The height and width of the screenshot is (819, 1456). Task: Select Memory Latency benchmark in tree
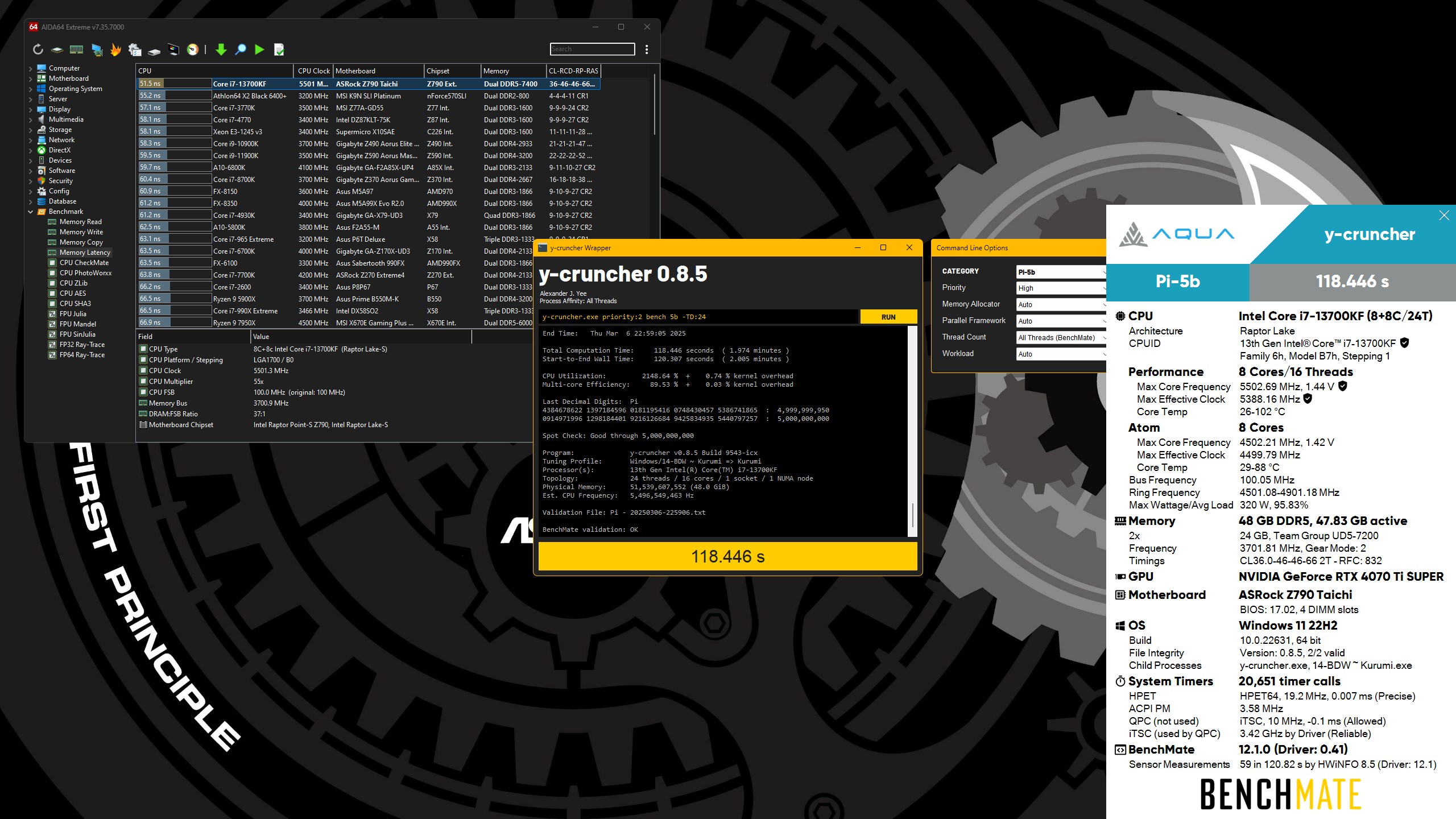85,253
